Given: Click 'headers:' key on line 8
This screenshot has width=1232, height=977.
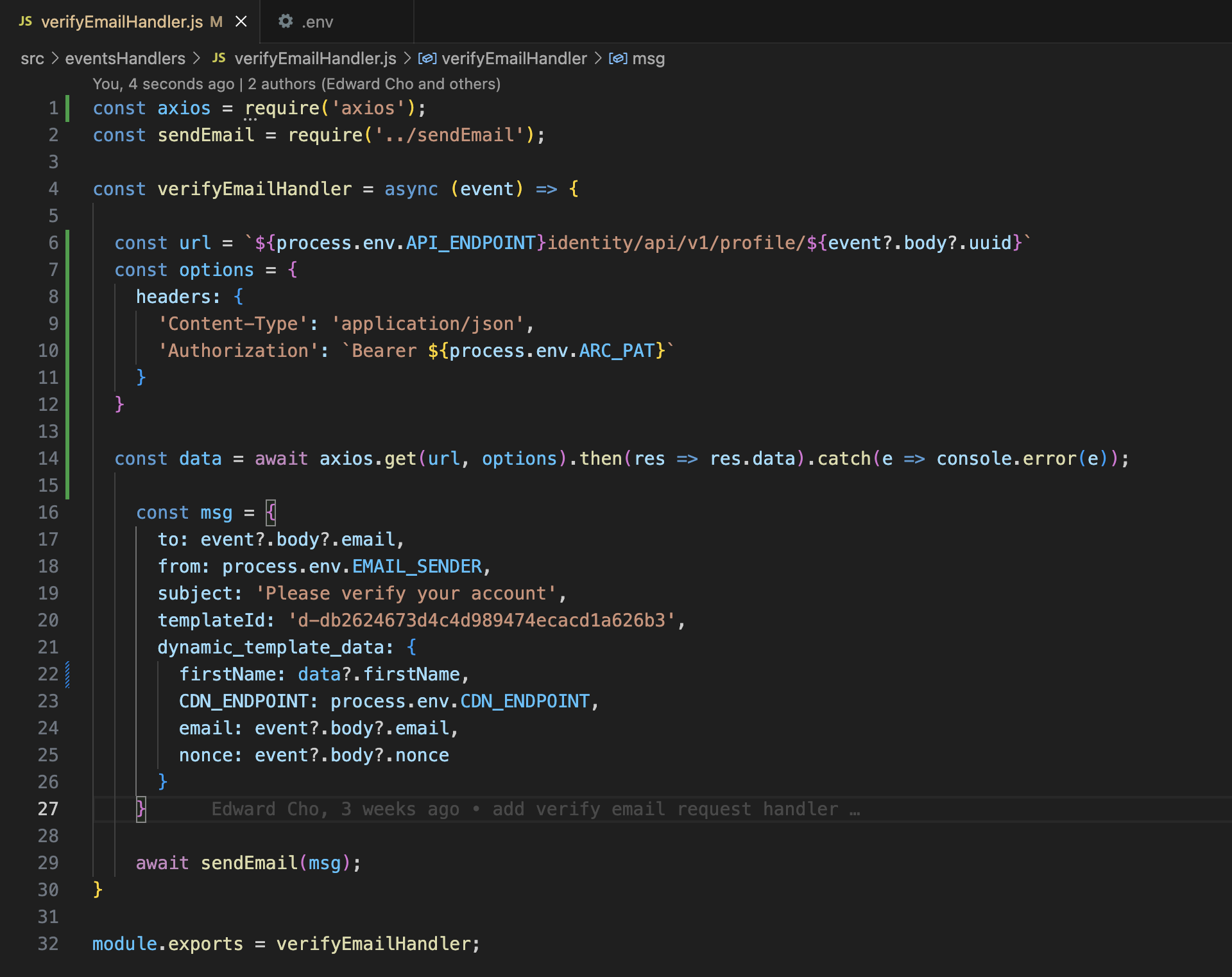Looking at the screenshot, I should 178,297.
